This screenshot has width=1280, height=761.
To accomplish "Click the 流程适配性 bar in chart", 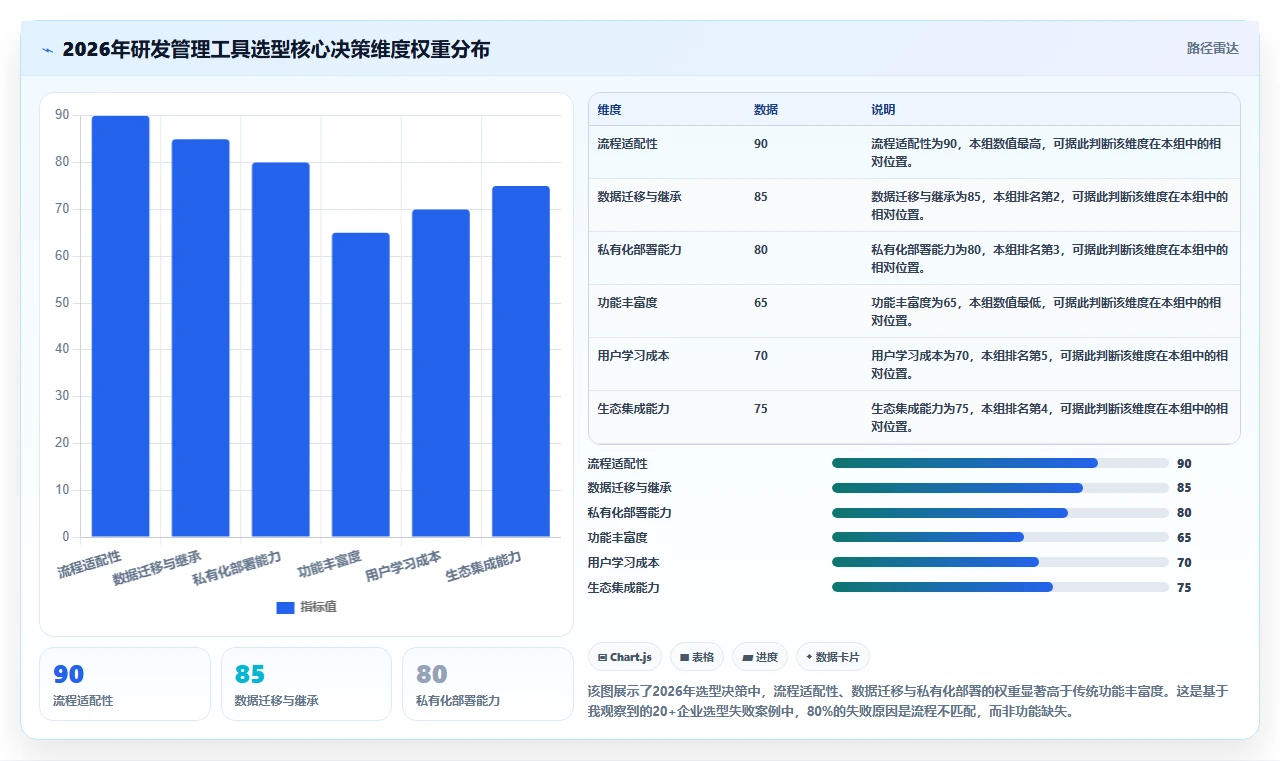I will (x=120, y=326).
